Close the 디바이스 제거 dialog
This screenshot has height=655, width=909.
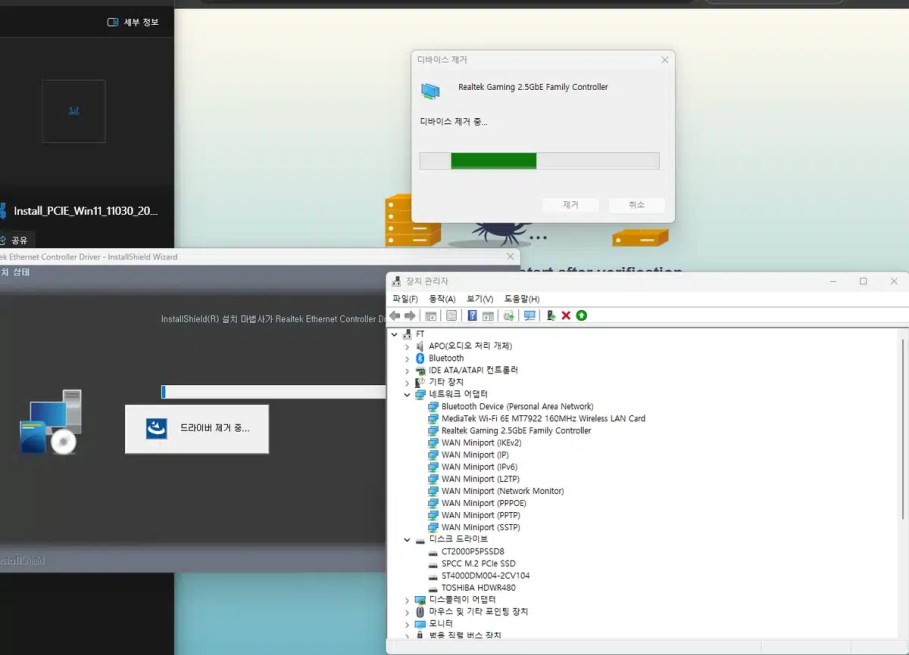click(664, 60)
